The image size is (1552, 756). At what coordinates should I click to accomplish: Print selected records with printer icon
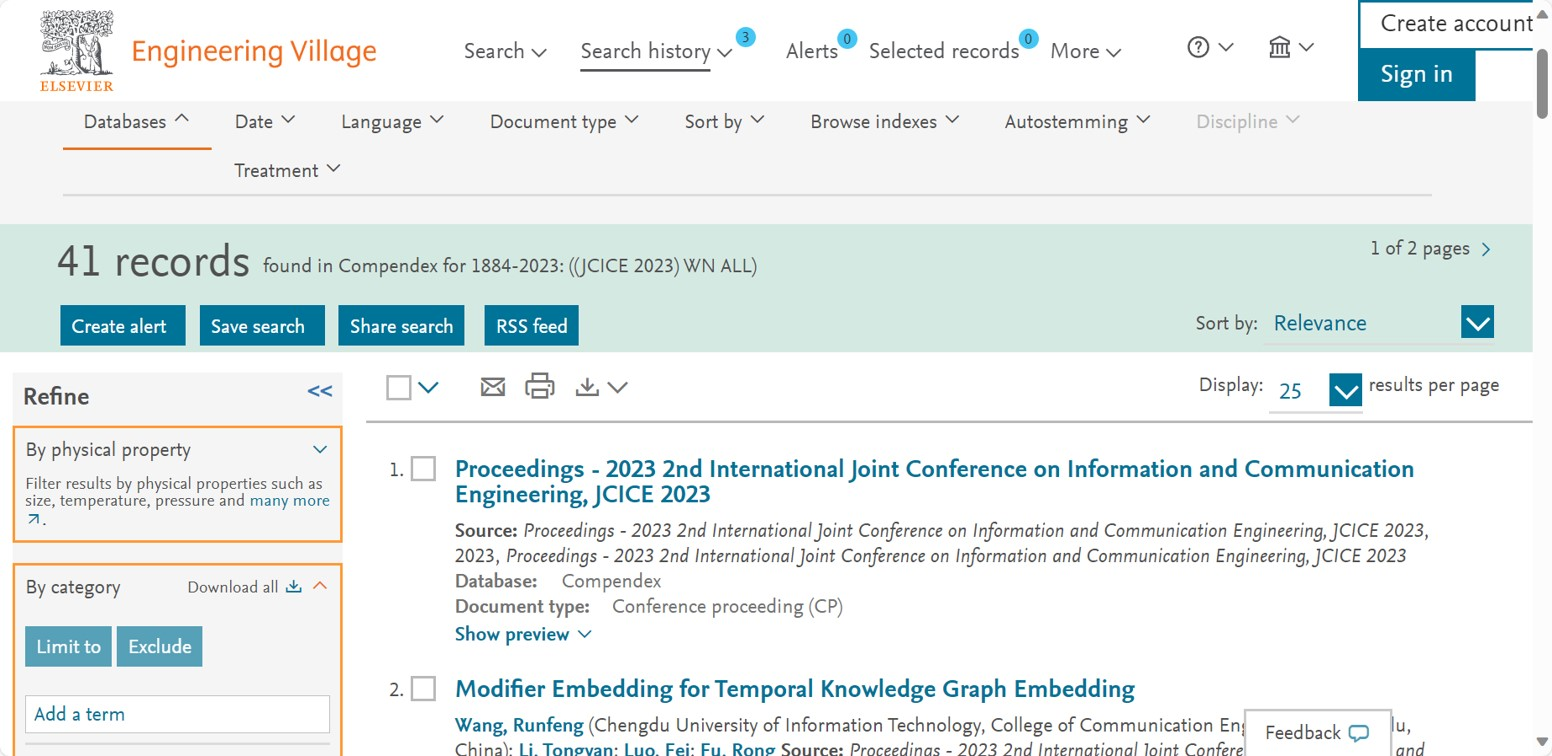pos(540,386)
